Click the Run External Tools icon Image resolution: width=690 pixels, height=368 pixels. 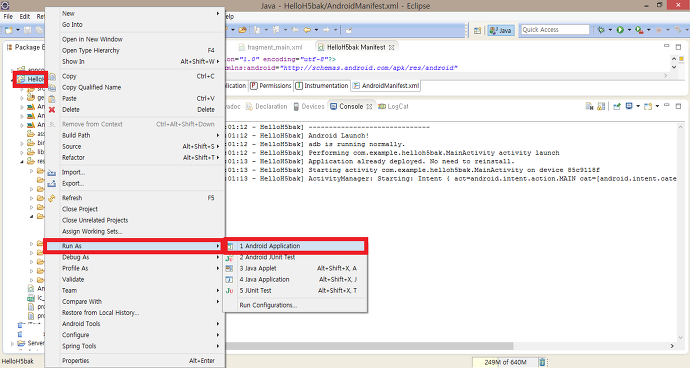click(x=639, y=30)
